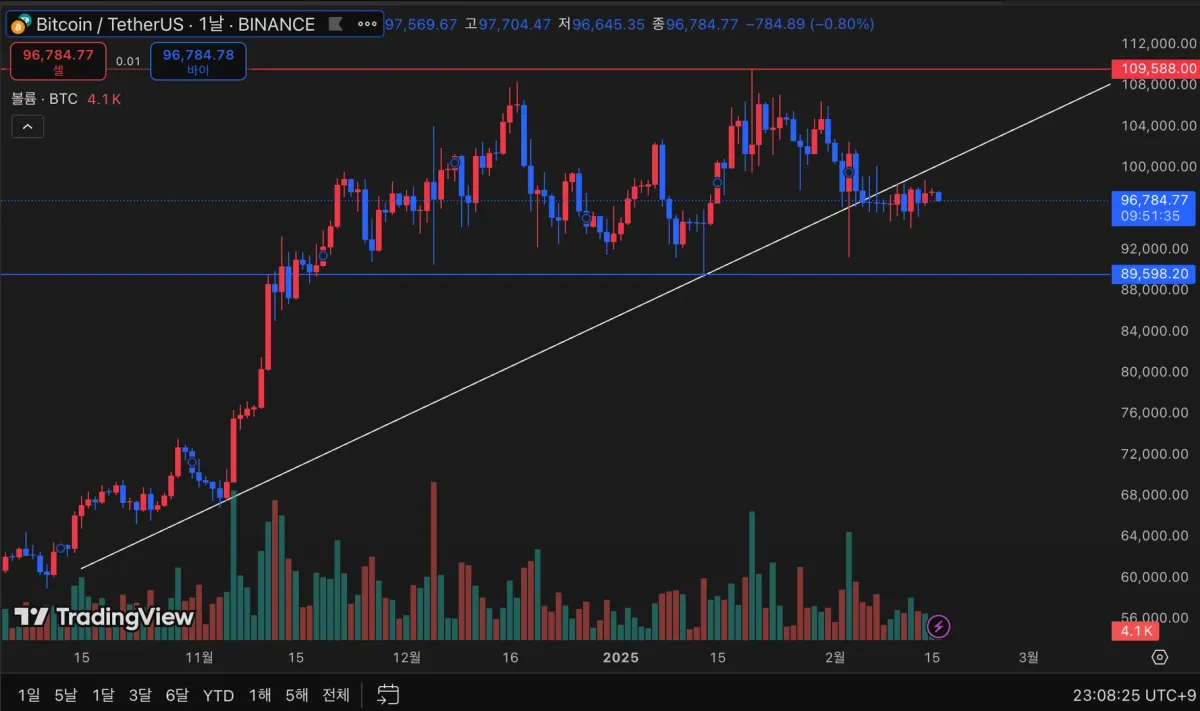This screenshot has height=711, width=1200.
Task: Click the red sell price button 96,784.77
Action: coord(58,61)
